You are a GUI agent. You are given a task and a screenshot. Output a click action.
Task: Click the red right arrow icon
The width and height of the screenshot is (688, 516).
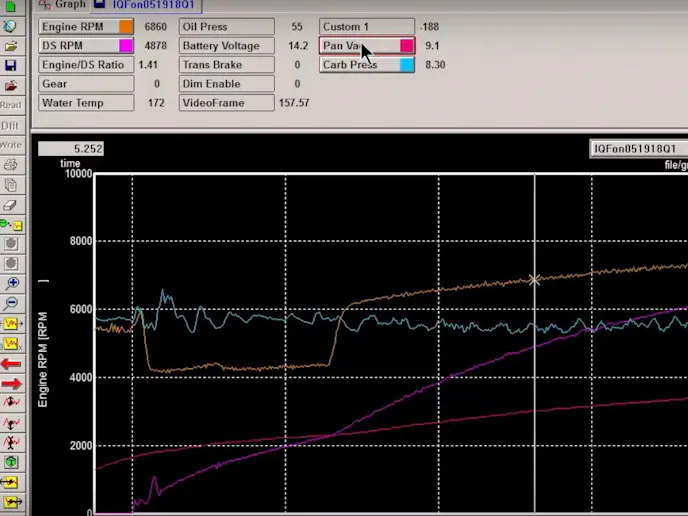pos(11,383)
